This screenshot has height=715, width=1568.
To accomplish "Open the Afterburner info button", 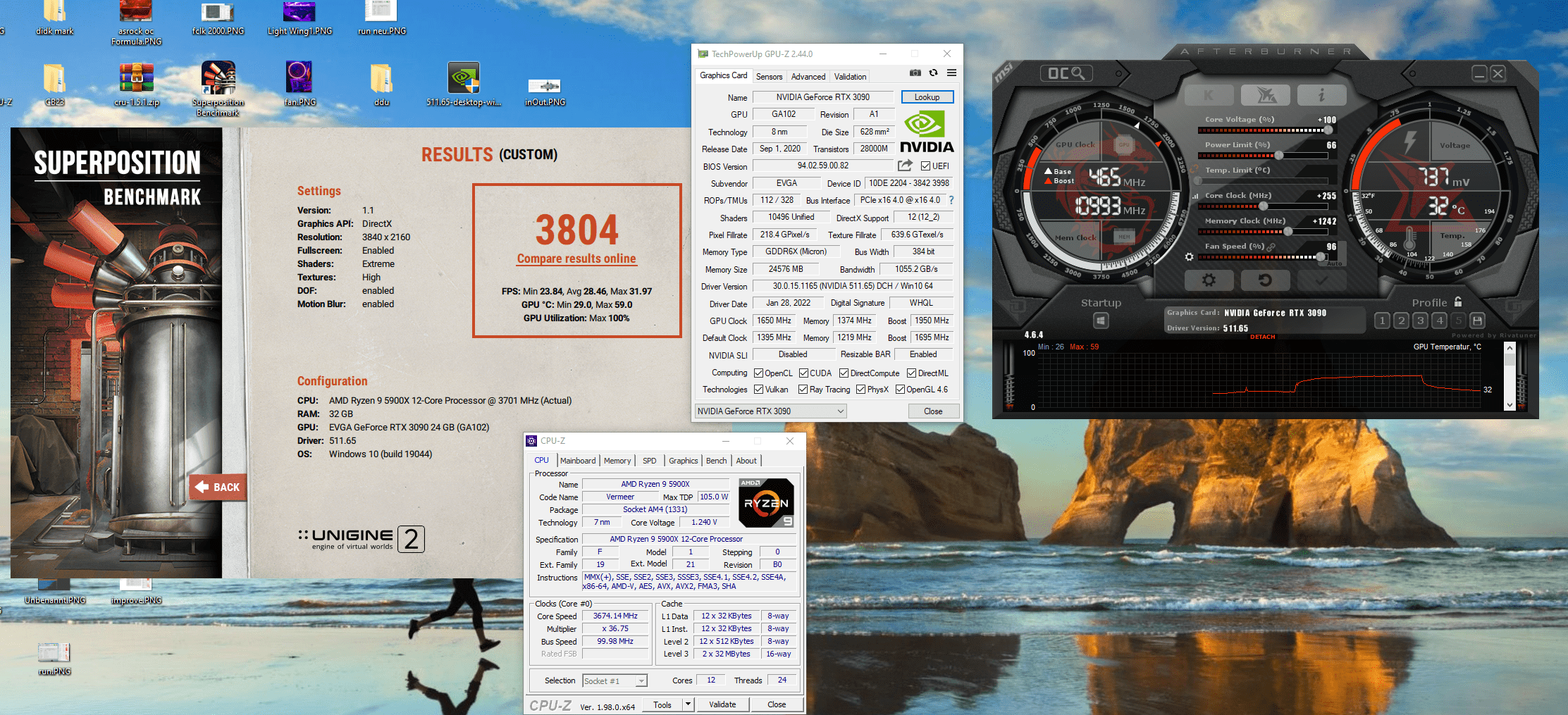I will tap(1321, 94).
